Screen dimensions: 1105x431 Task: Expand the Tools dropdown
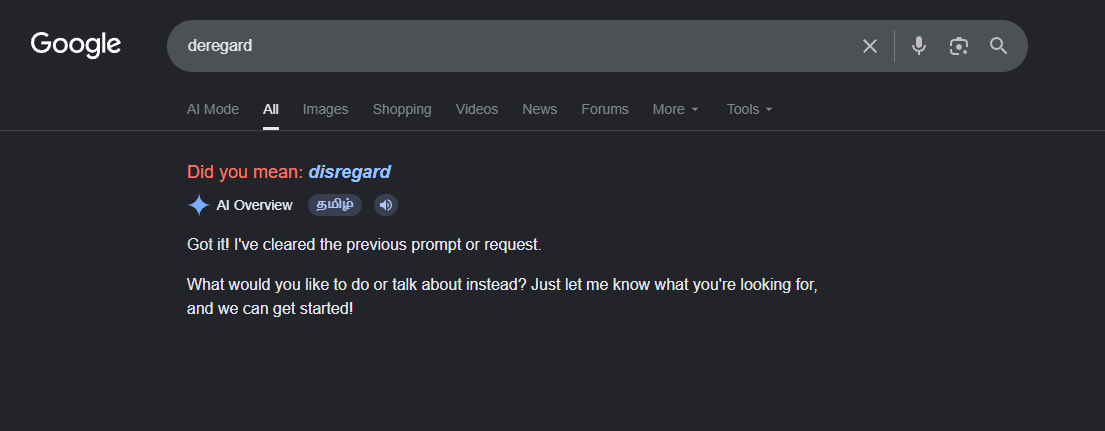tap(750, 109)
